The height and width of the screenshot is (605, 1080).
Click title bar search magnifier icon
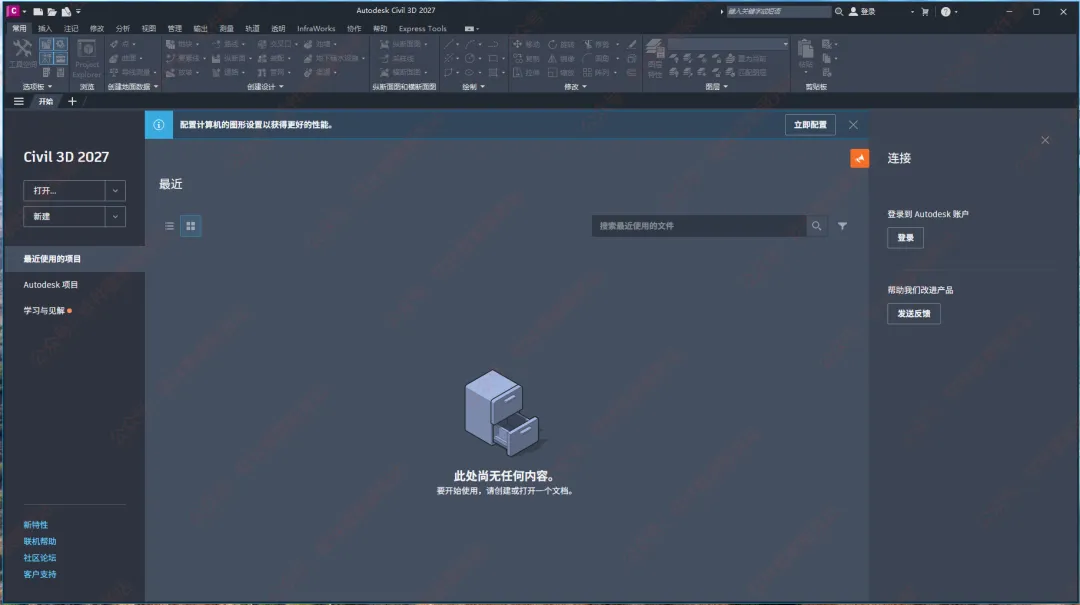click(x=839, y=12)
